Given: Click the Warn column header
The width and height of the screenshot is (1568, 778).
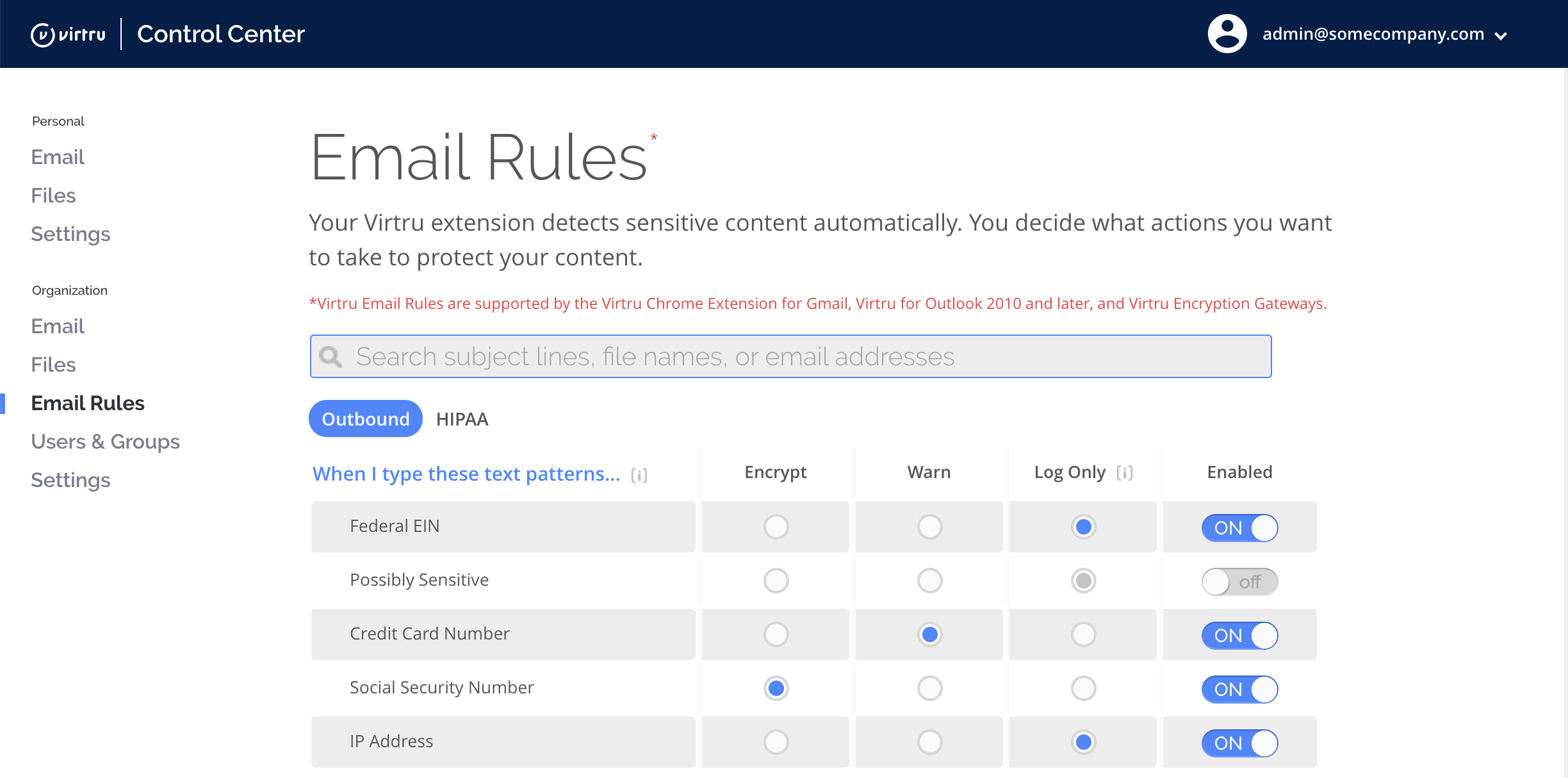Looking at the screenshot, I should pos(929,472).
